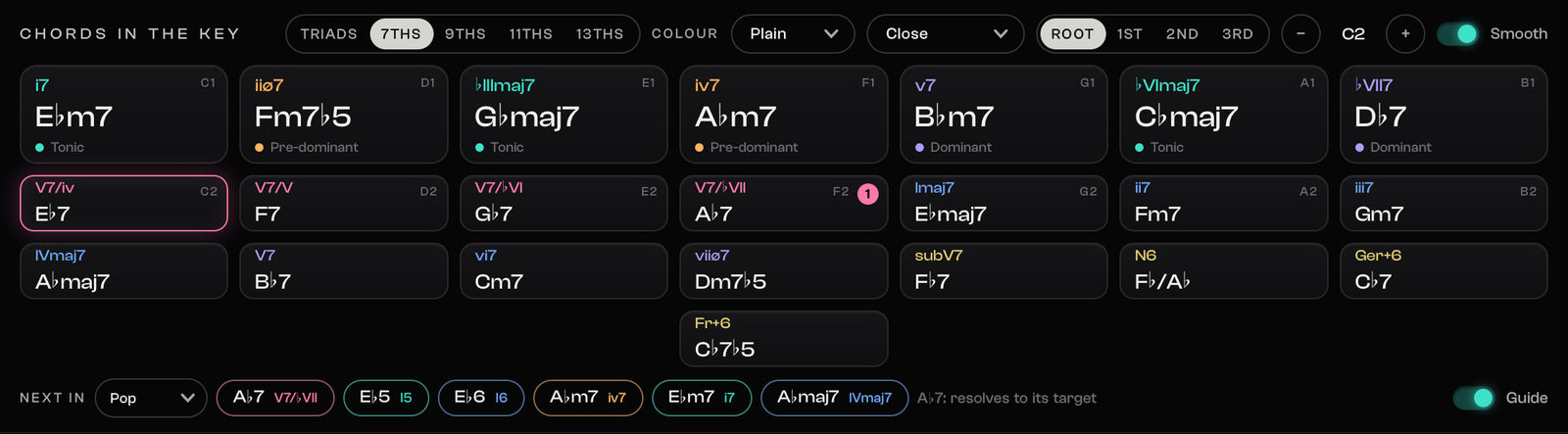The height and width of the screenshot is (434, 1568).
Task: Play the G♭maj7 chord card
Action: pos(563,115)
